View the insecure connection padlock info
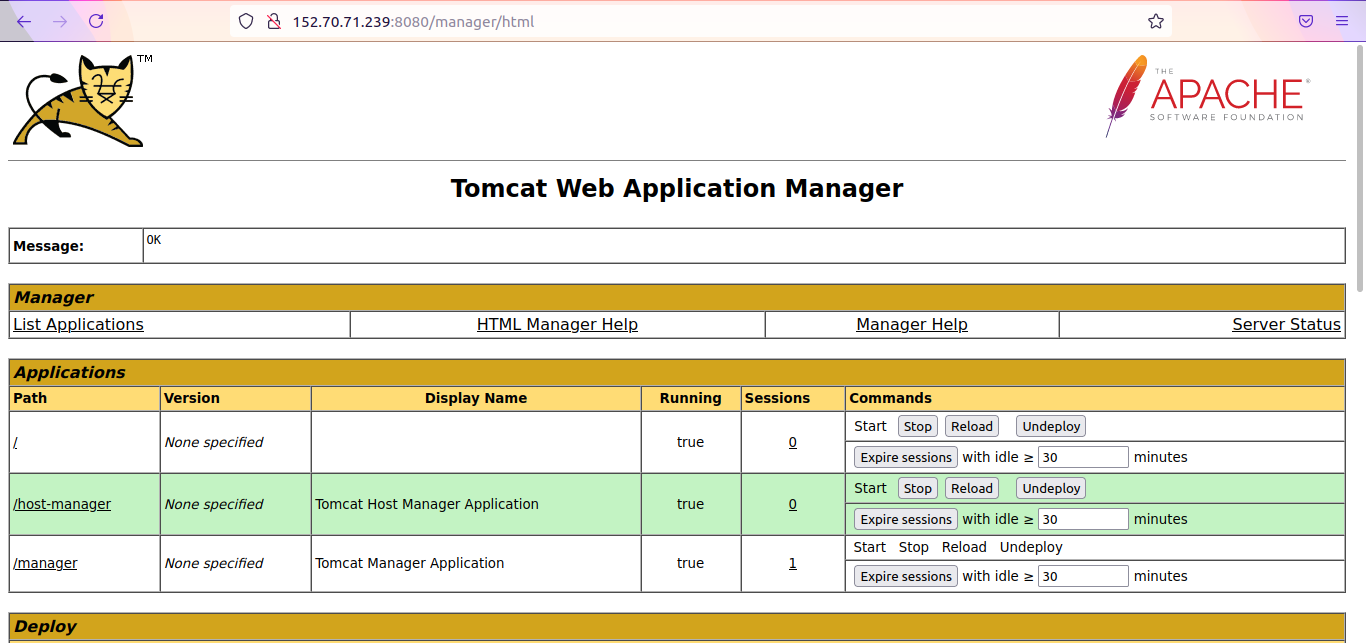 point(273,21)
